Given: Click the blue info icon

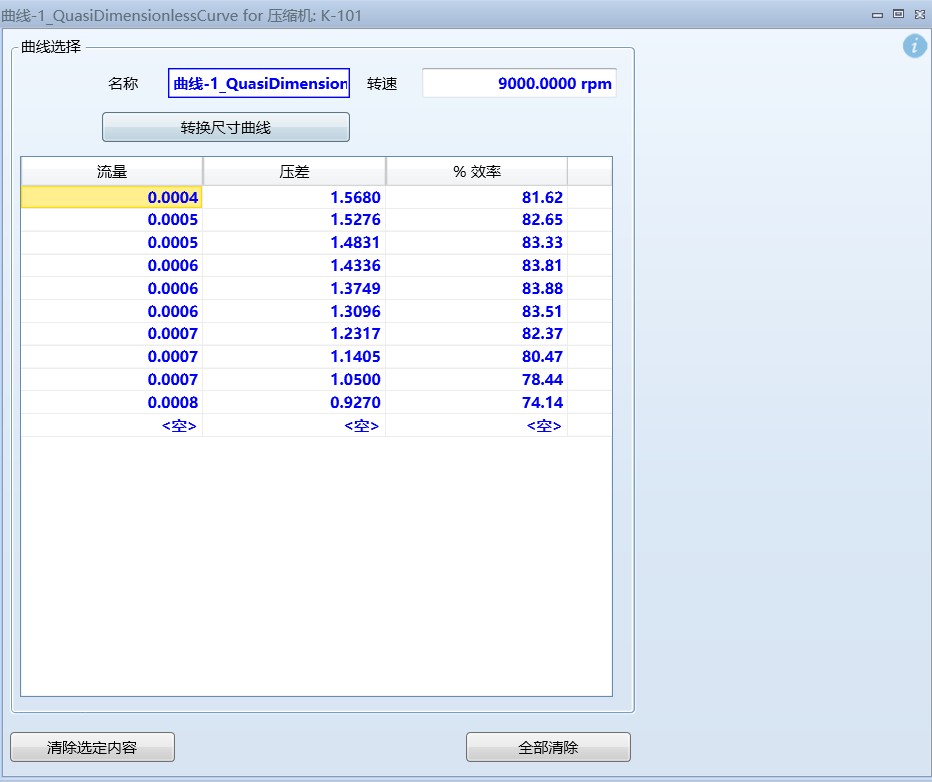Looking at the screenshot, I should 914,46.
